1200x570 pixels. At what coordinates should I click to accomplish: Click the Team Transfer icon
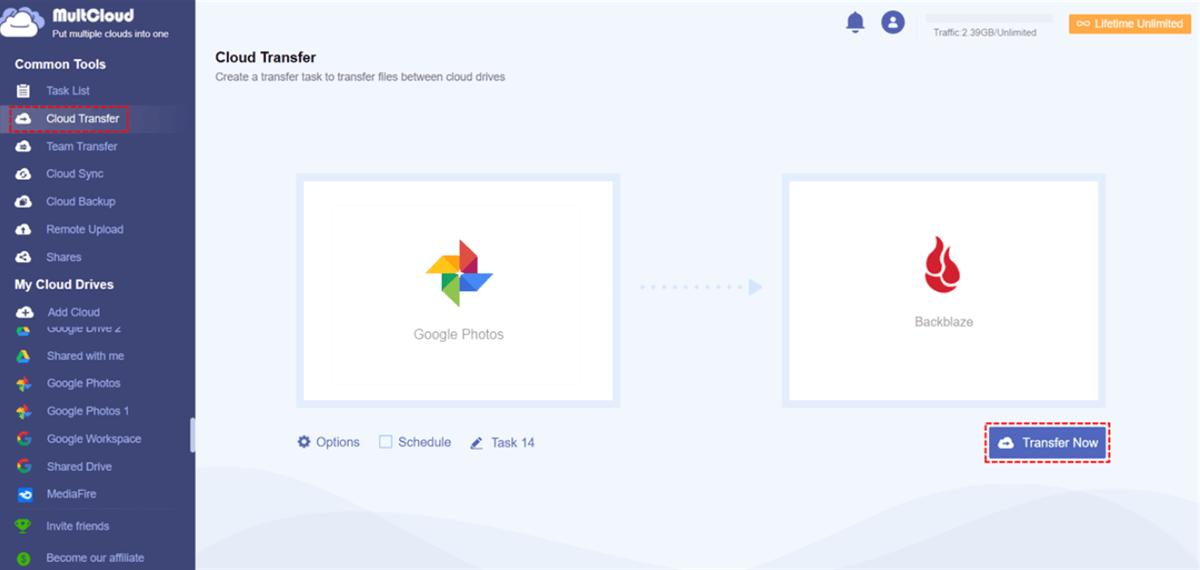pos(25,147)
